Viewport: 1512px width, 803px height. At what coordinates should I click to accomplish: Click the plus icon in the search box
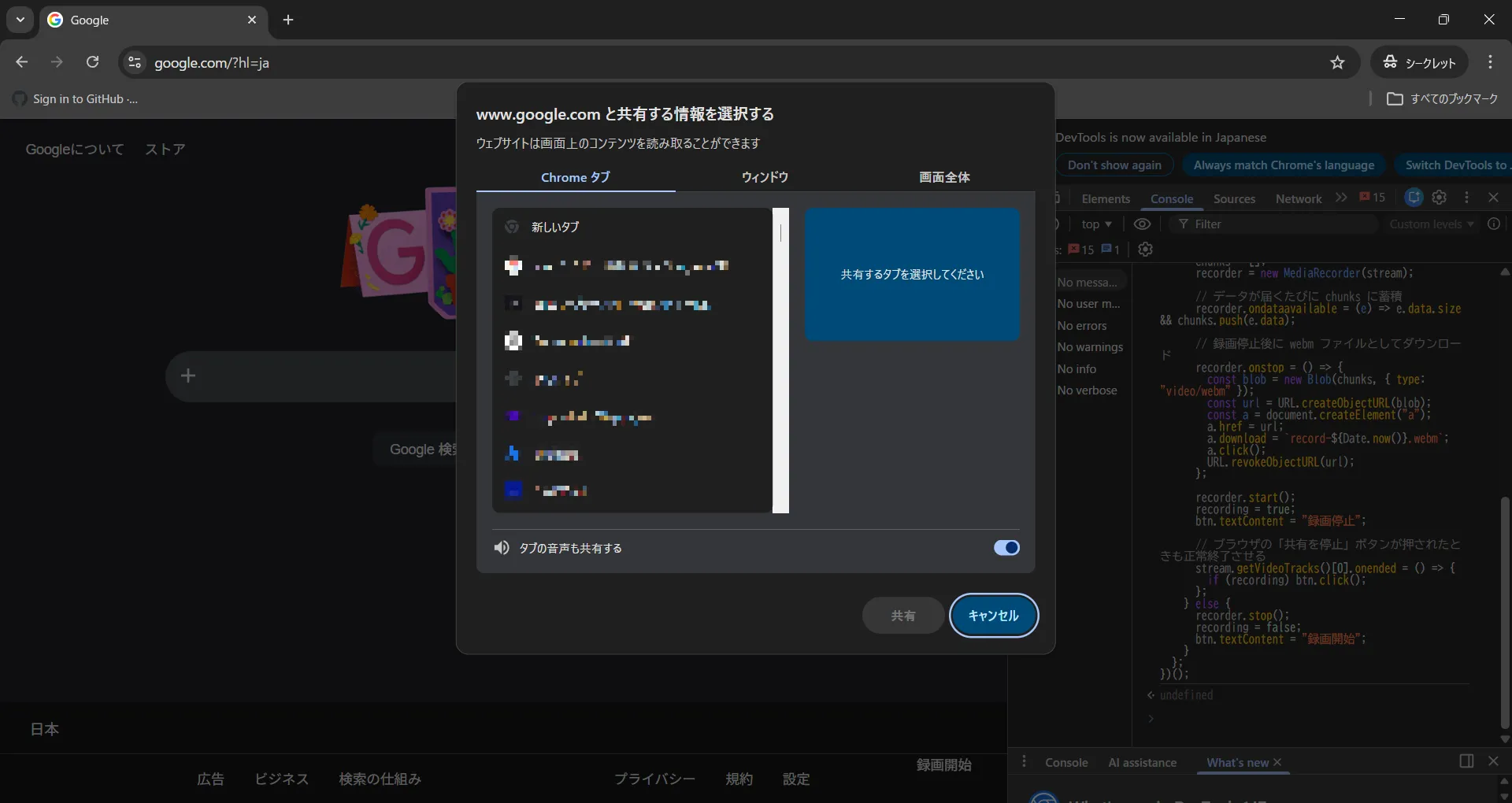point(187,376)
